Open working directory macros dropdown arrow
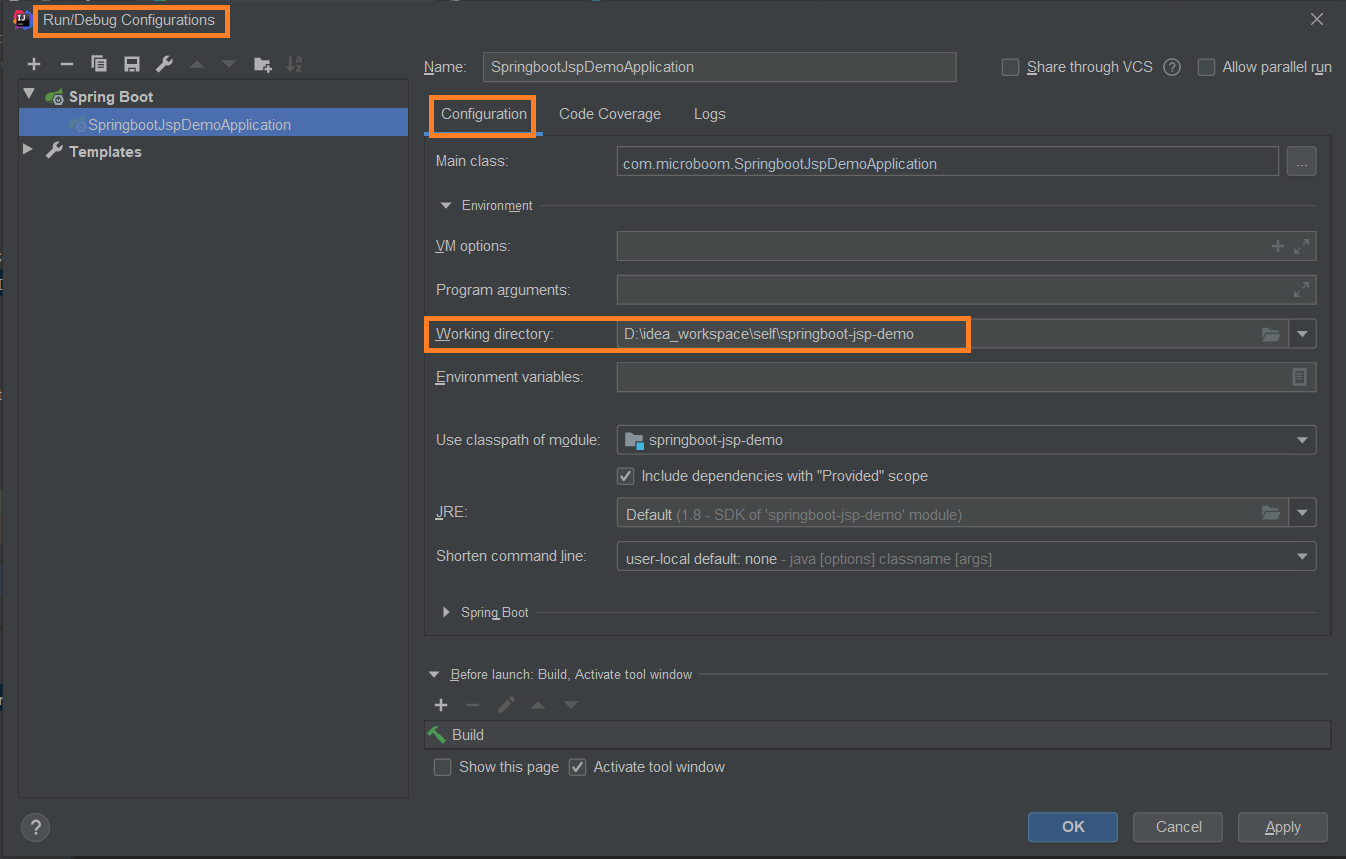The height and width of the screenshot is (859, 1346). [1302, 334]
